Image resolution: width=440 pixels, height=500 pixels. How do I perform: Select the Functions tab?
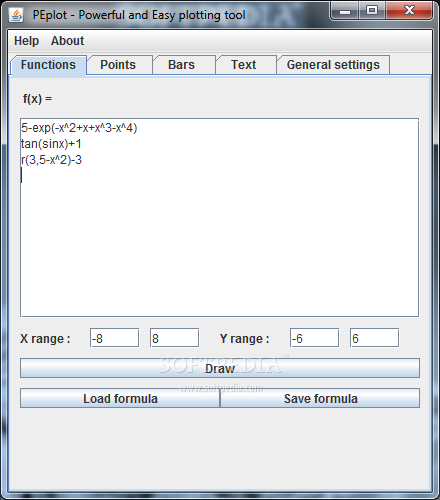tap(48, 65)
